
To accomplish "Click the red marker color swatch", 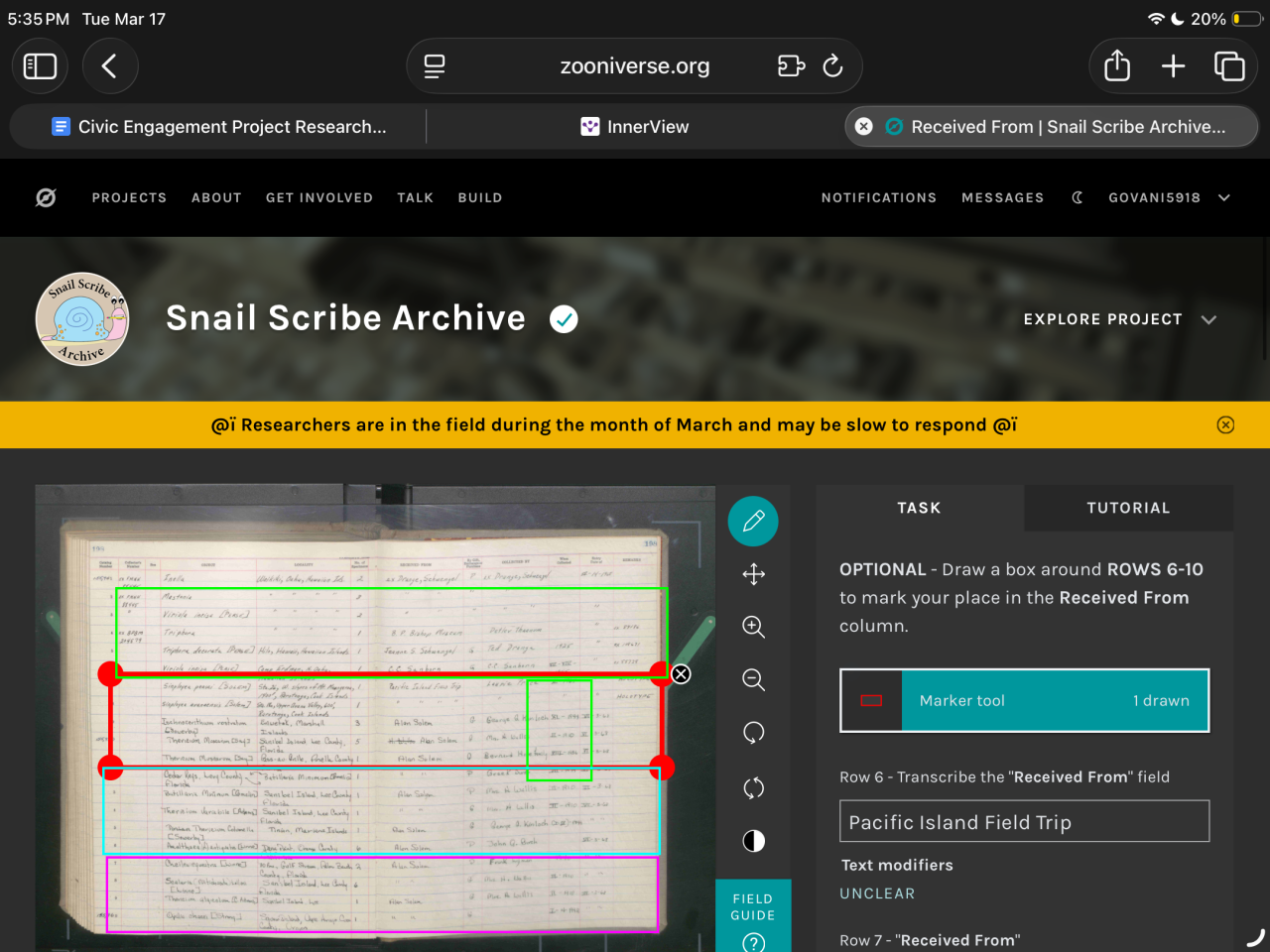I will [x=871, y=701].
